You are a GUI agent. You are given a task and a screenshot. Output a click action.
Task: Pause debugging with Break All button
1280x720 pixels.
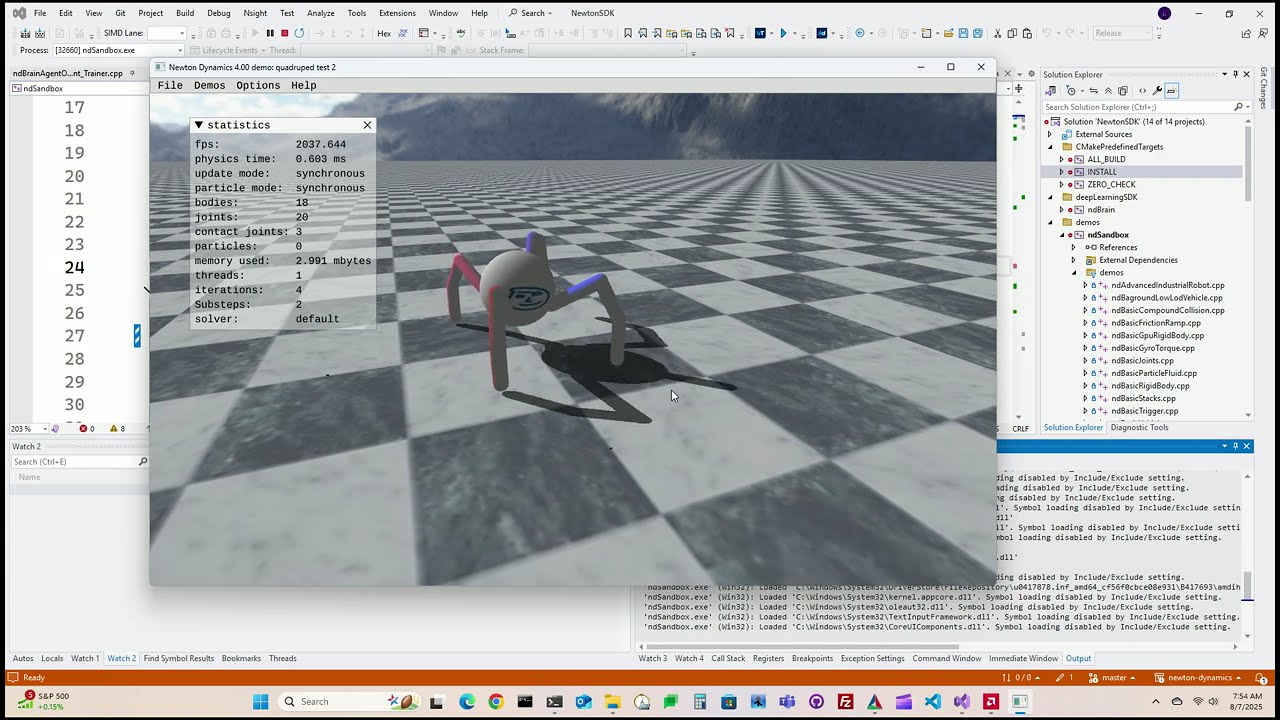tap(270, 33)
